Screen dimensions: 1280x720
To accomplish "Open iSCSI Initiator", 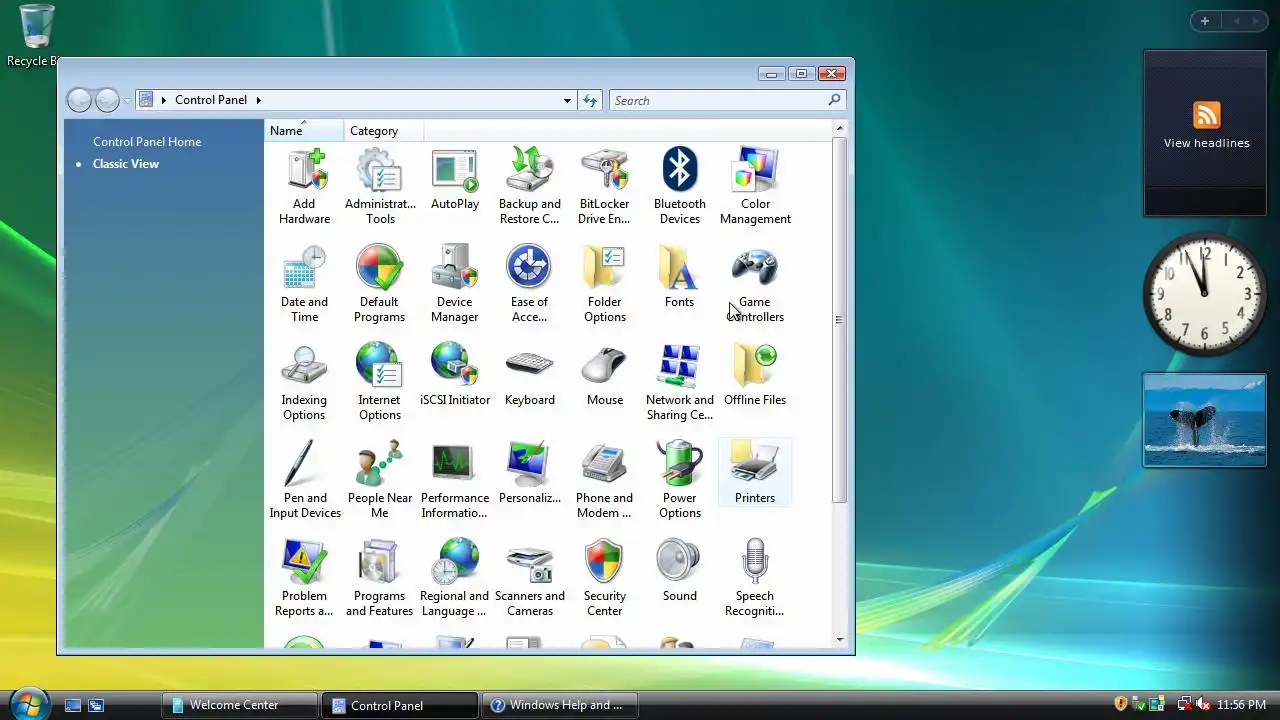I will pyautogui.click(x=455, y=375).
